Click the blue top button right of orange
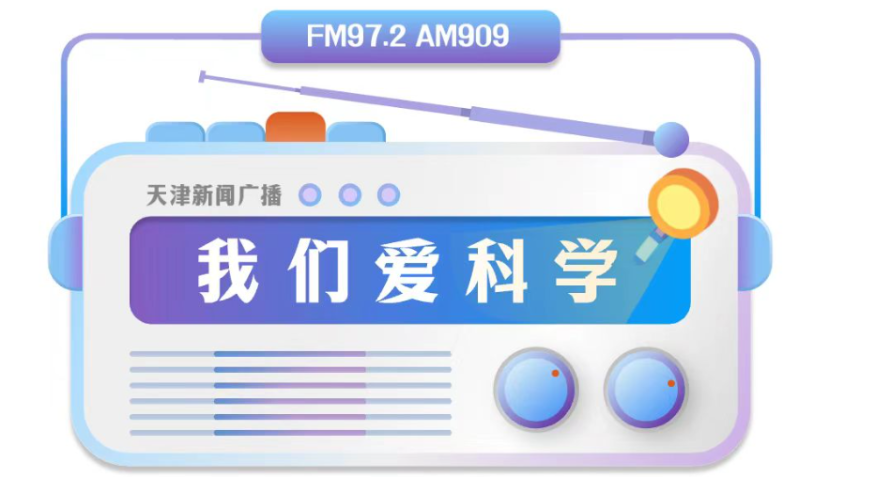The image size is (884, 477). (356, 132)
